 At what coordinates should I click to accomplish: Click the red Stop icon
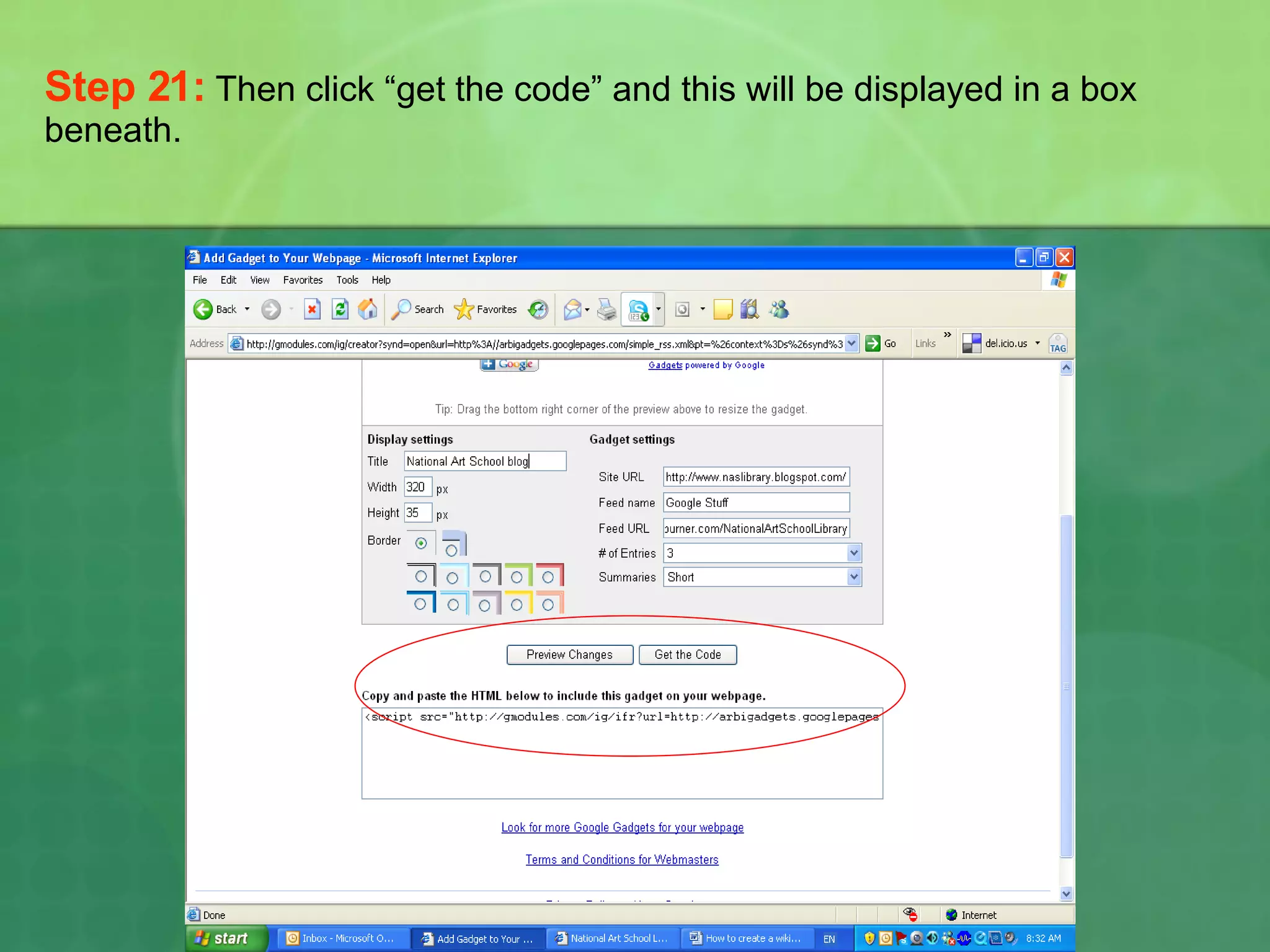tap(312, 309)
